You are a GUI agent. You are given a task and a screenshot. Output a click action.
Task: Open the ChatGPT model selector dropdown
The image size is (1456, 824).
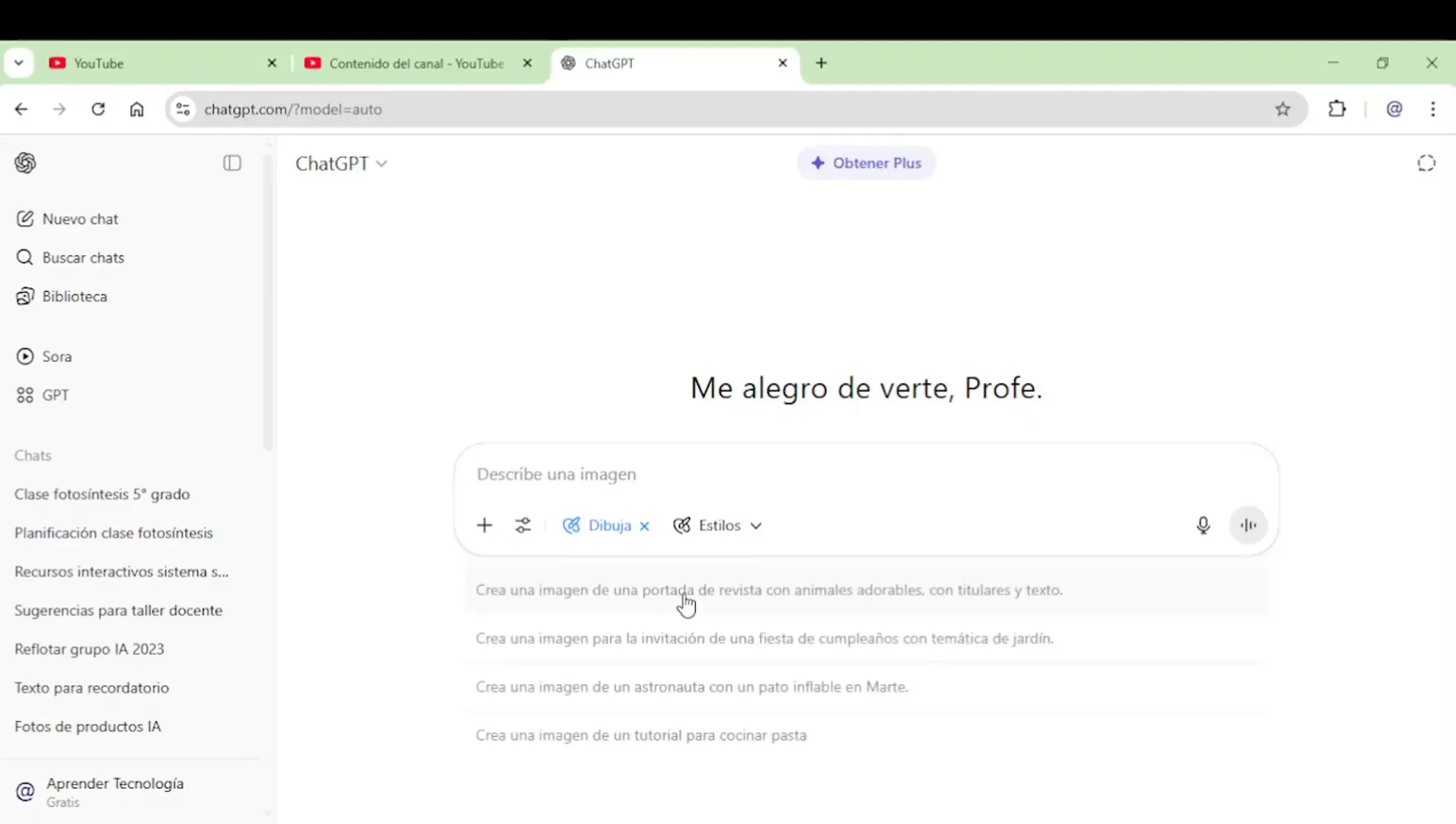point(341,163)
